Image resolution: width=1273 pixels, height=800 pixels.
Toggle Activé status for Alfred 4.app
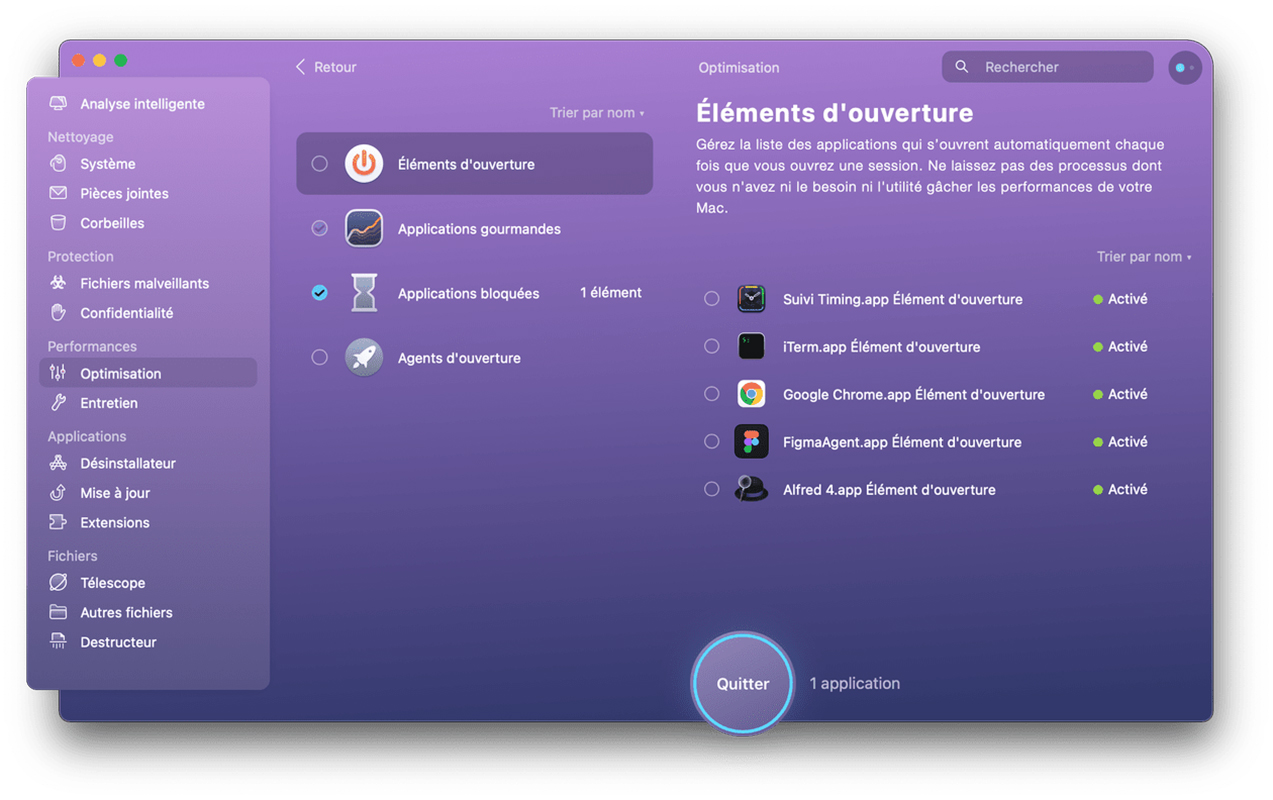(x=1120, y=489)
